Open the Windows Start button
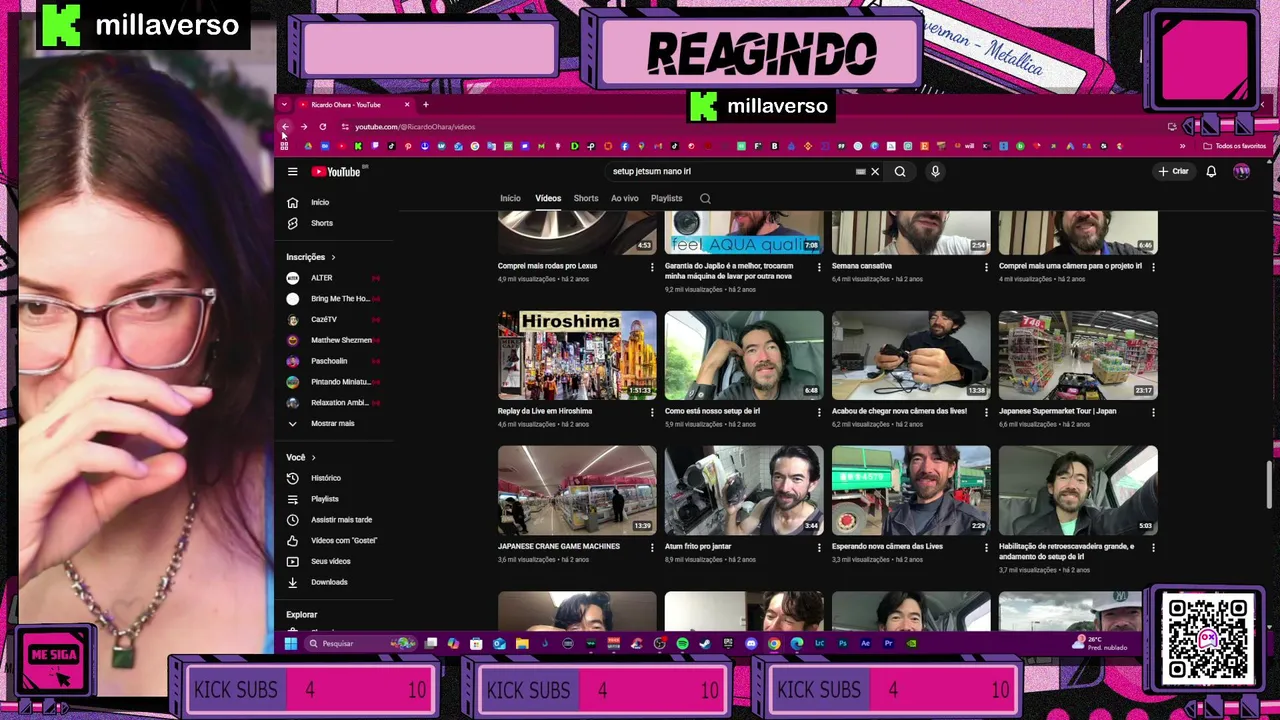 pos(291,644)
